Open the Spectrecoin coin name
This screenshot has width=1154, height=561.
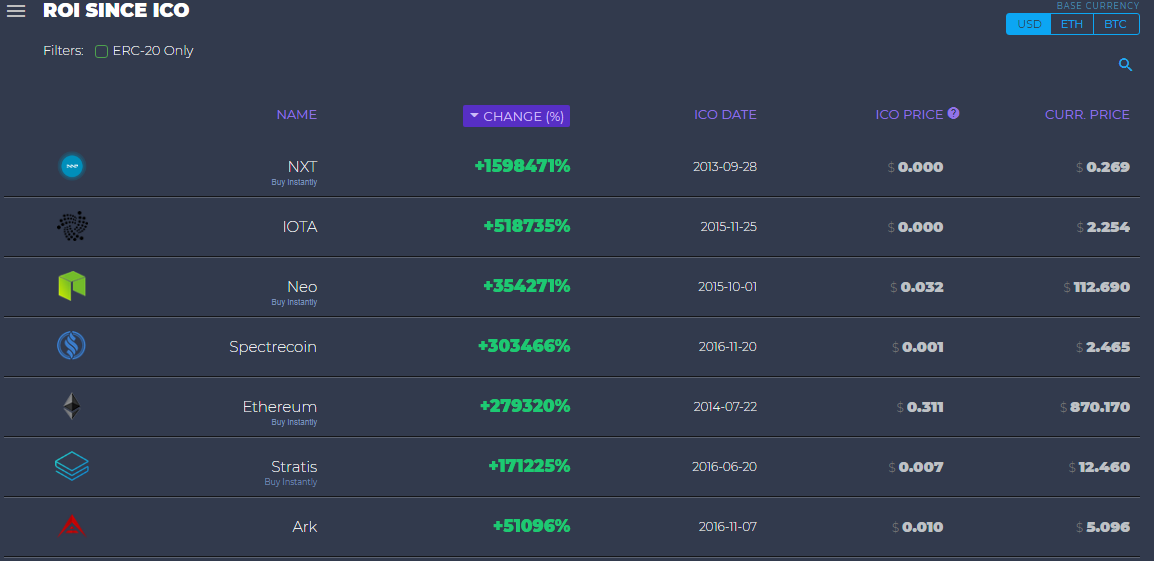click(273, 347)
